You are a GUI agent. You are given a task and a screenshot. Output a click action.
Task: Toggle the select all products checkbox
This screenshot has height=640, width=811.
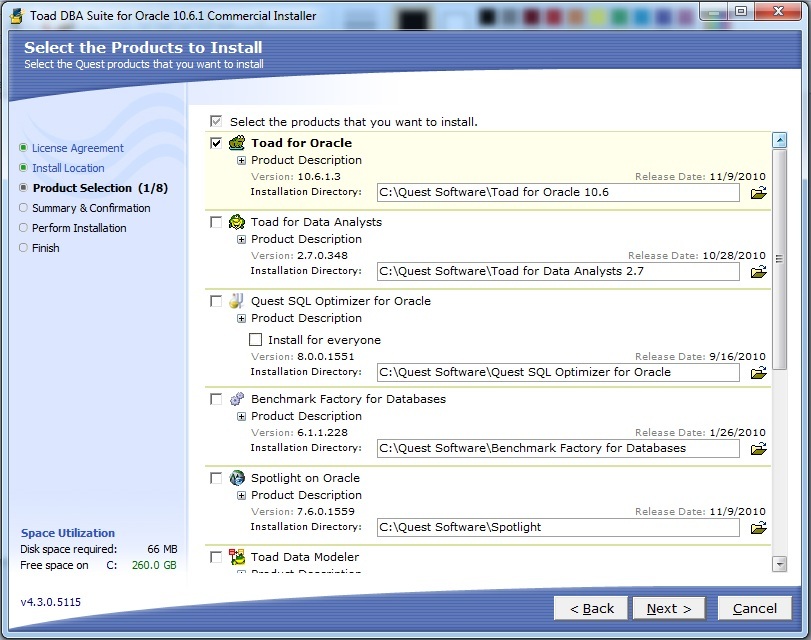(x=216, y=122)
